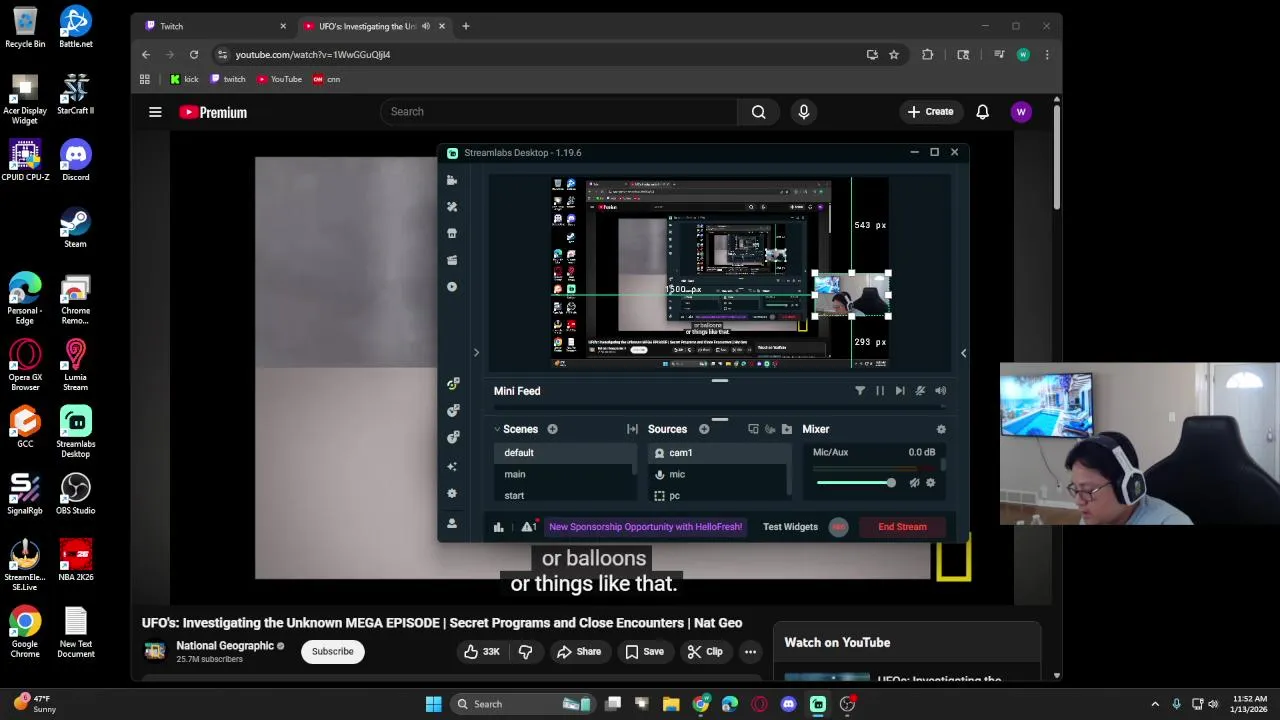
Task: Click the End Stream button
Action: [x=902, y=527]
